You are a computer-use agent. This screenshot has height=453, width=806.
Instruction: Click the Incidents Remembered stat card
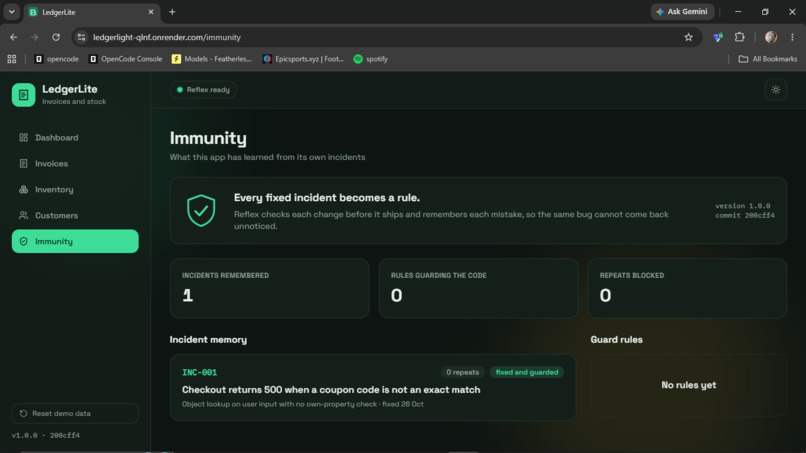click(x=269, y=288)
